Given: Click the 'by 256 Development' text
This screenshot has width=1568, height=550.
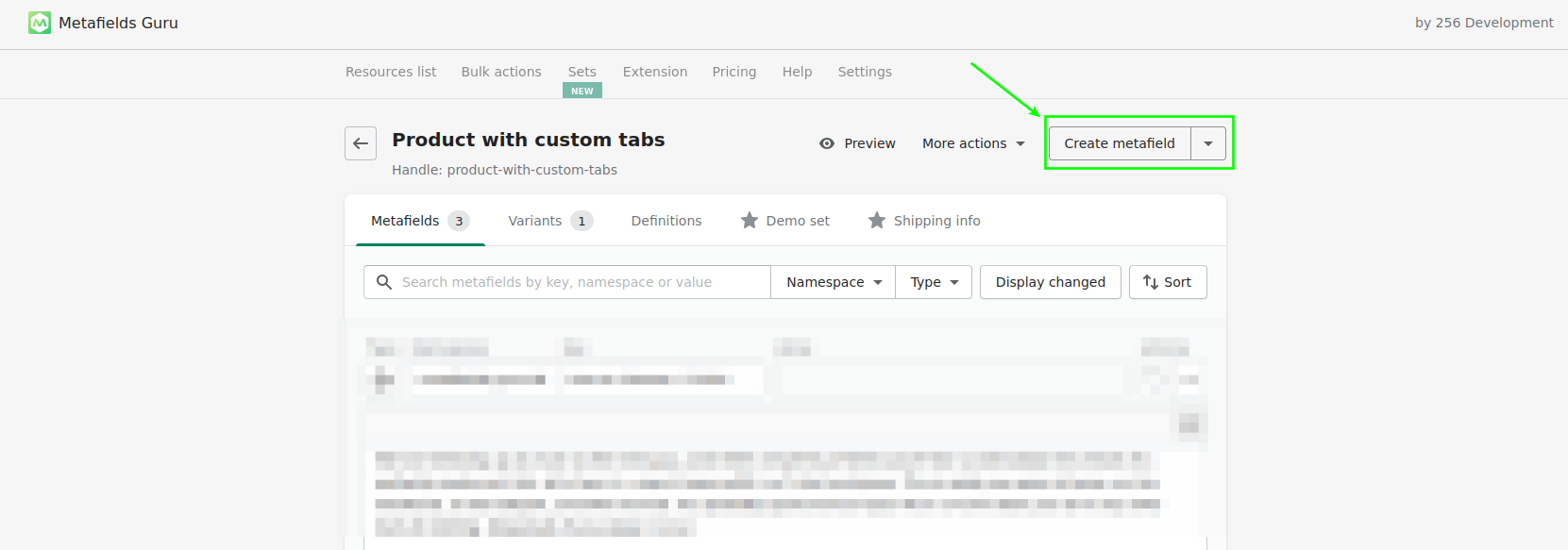Looking at the screenshot, I should click(x=1484, y=23).
